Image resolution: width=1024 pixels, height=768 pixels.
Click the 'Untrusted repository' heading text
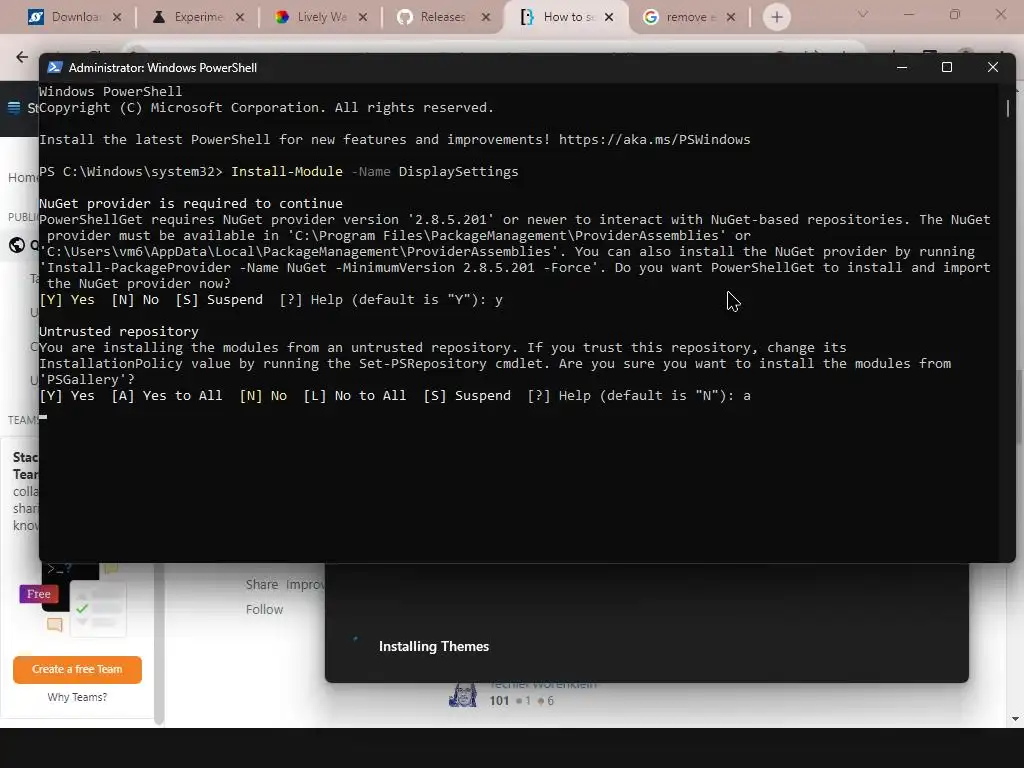point(119,332)
